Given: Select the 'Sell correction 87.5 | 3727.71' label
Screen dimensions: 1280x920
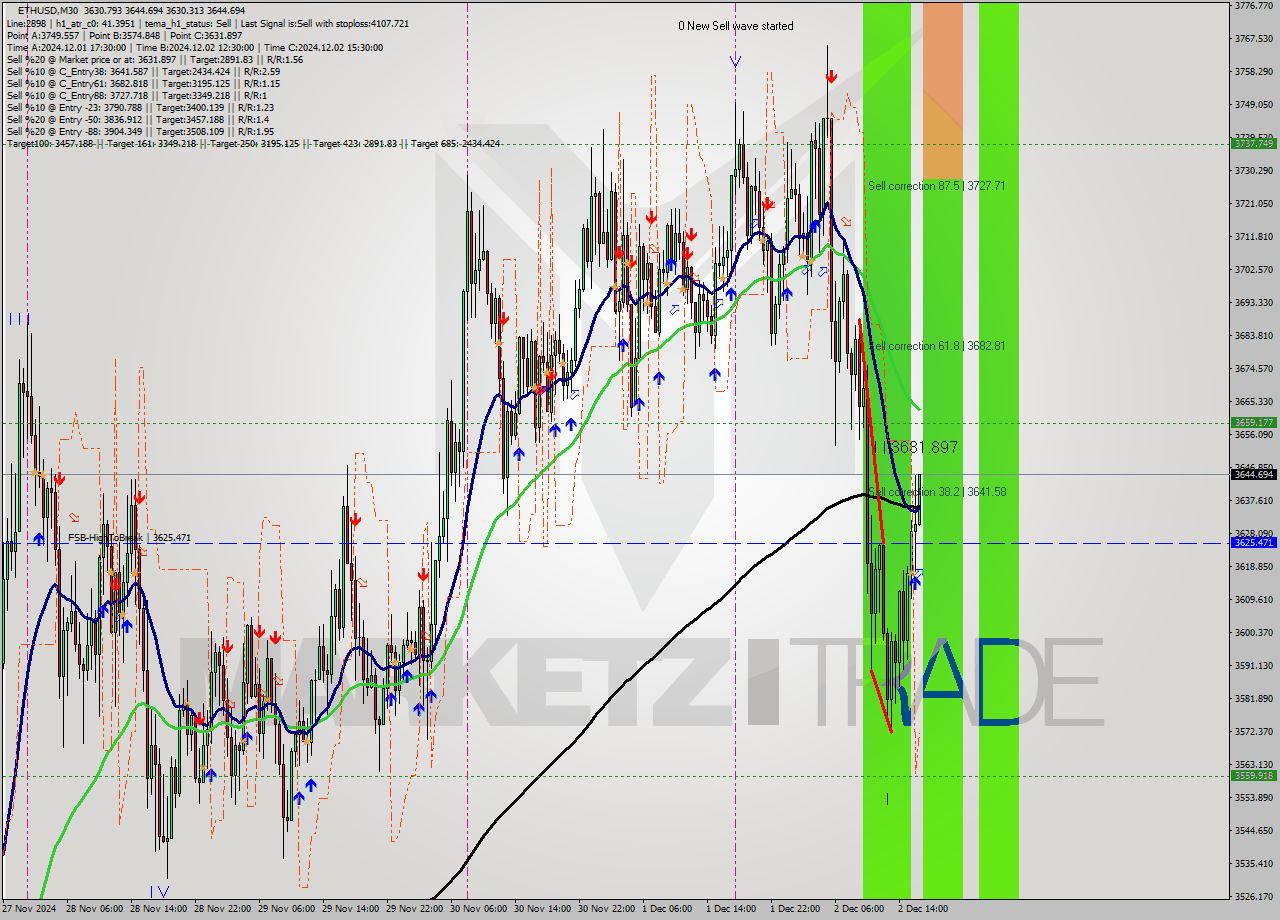Looking at the screenshot, I should [937, 186].
